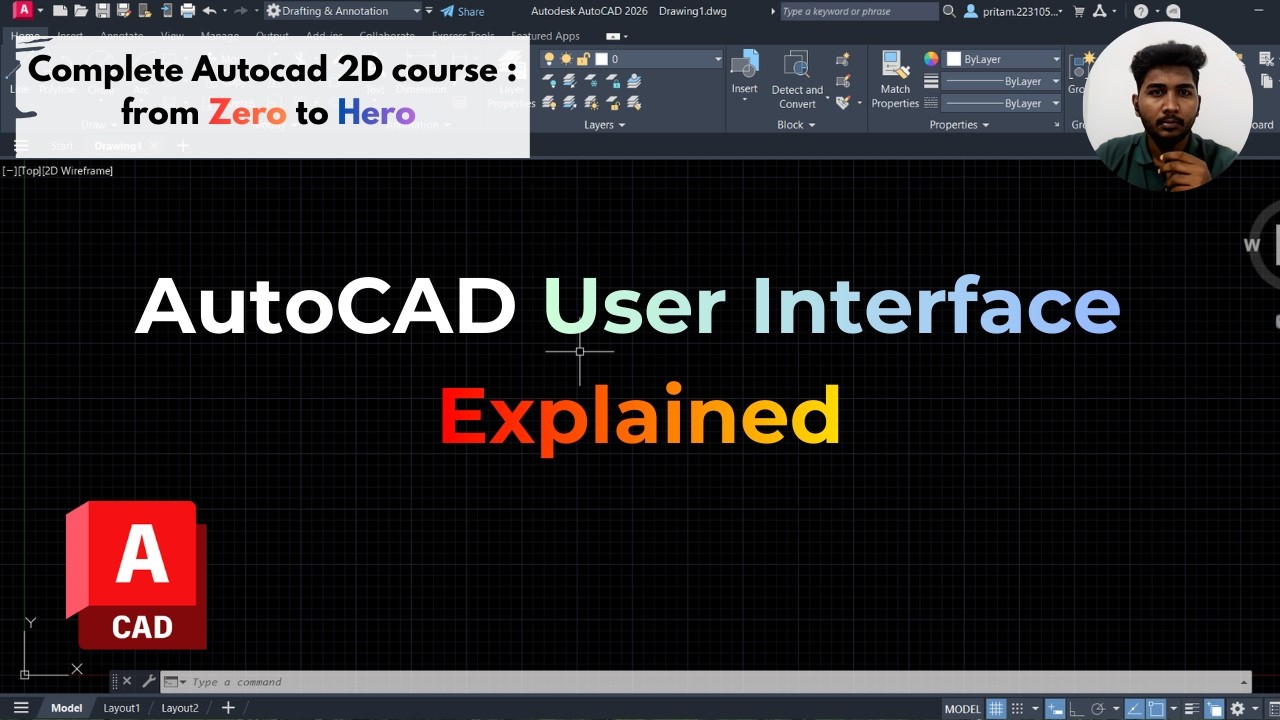Click the Redo arrow icon
The image size is (1280, 720).
(240, 11)
